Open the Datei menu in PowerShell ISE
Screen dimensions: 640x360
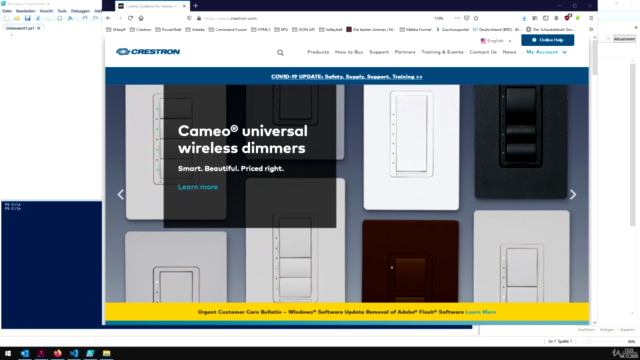pos(7,11)
